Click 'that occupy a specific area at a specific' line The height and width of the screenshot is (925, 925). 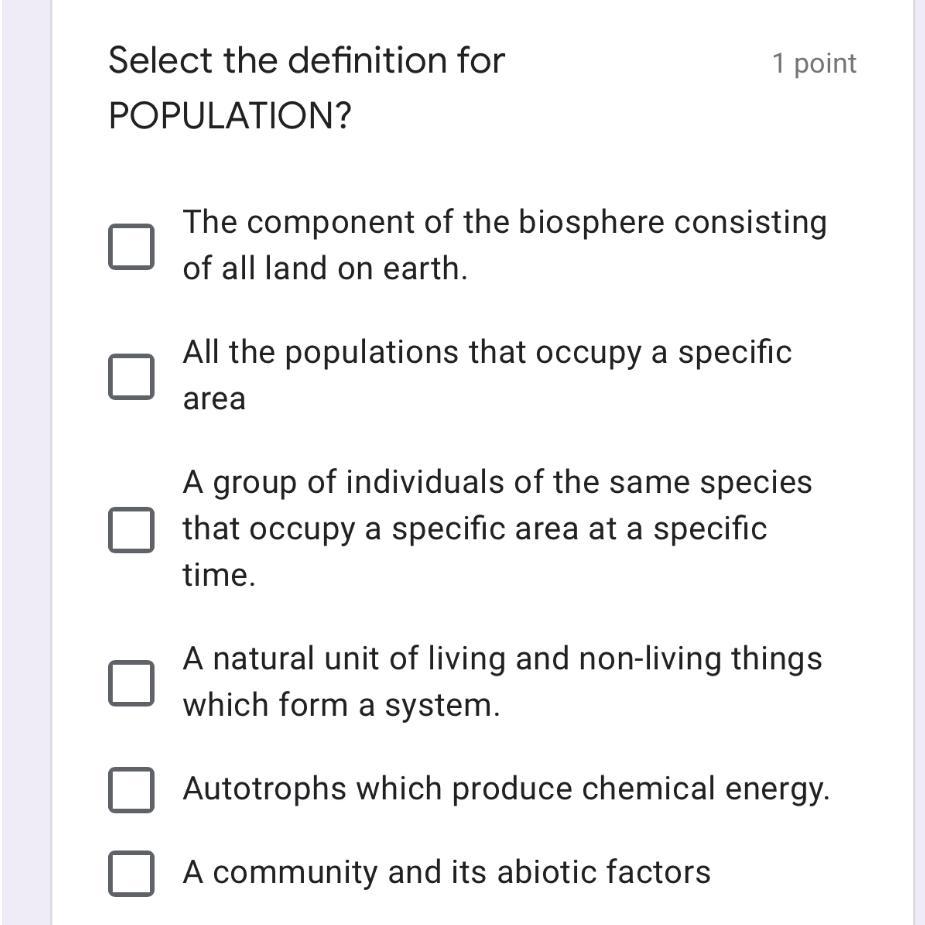pyautogui.click(x=474, y=529)
